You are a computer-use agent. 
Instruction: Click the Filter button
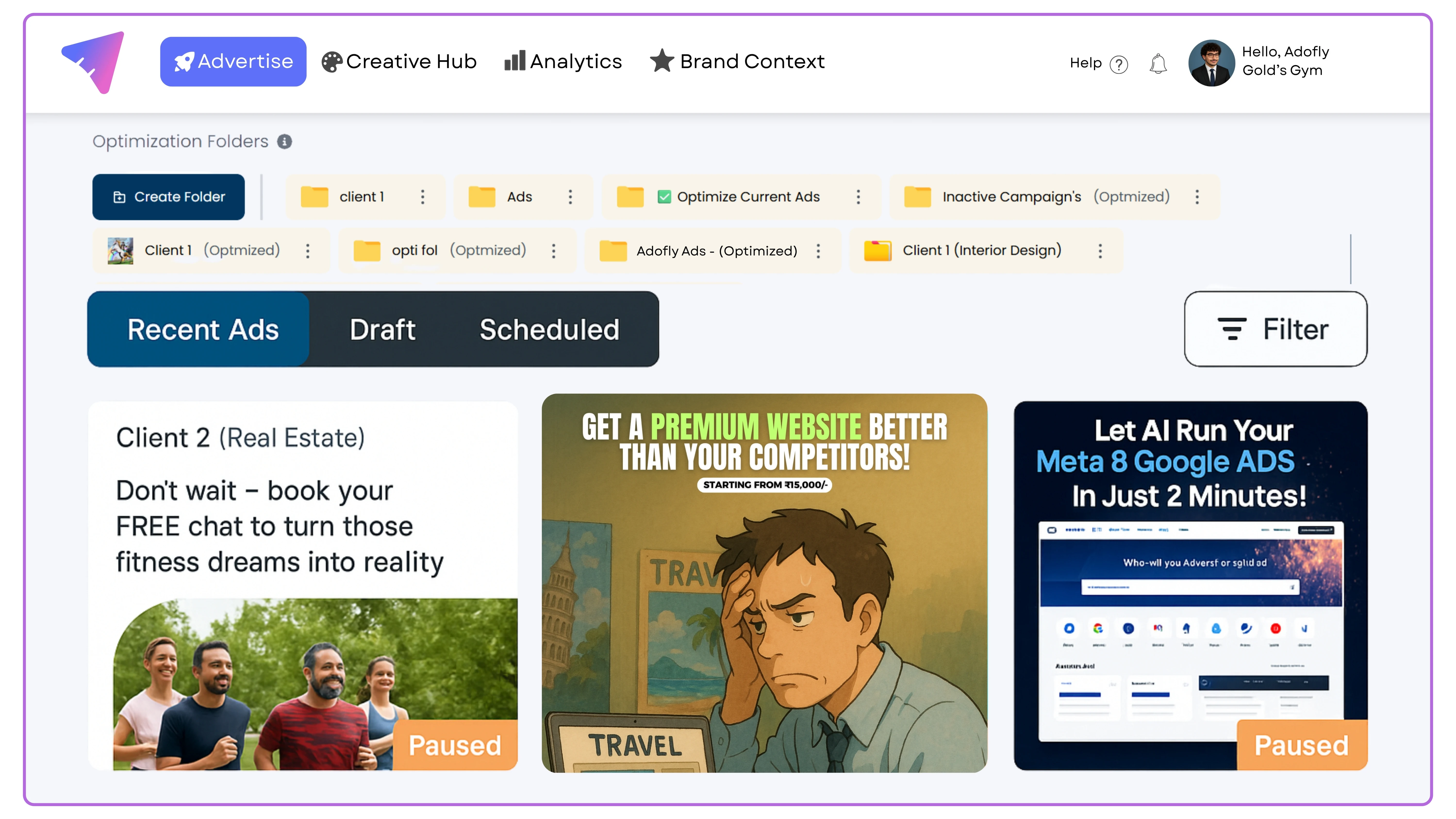click(x=1276, y=329)
